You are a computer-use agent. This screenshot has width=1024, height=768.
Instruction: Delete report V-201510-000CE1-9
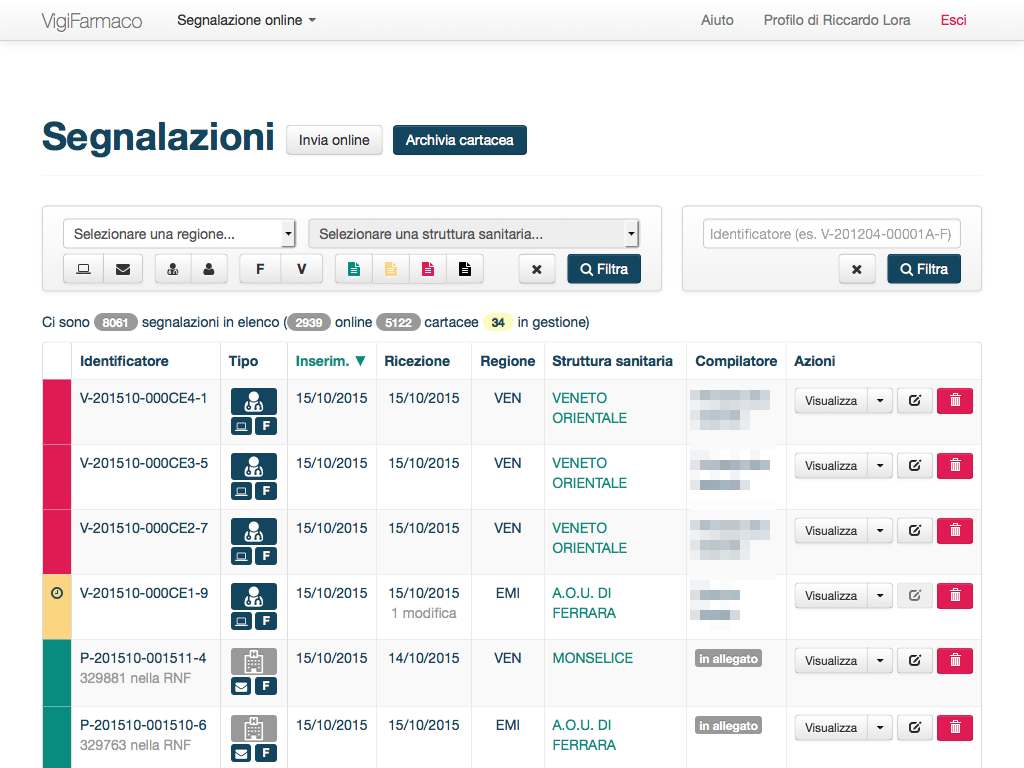click(x=955, y=596)
